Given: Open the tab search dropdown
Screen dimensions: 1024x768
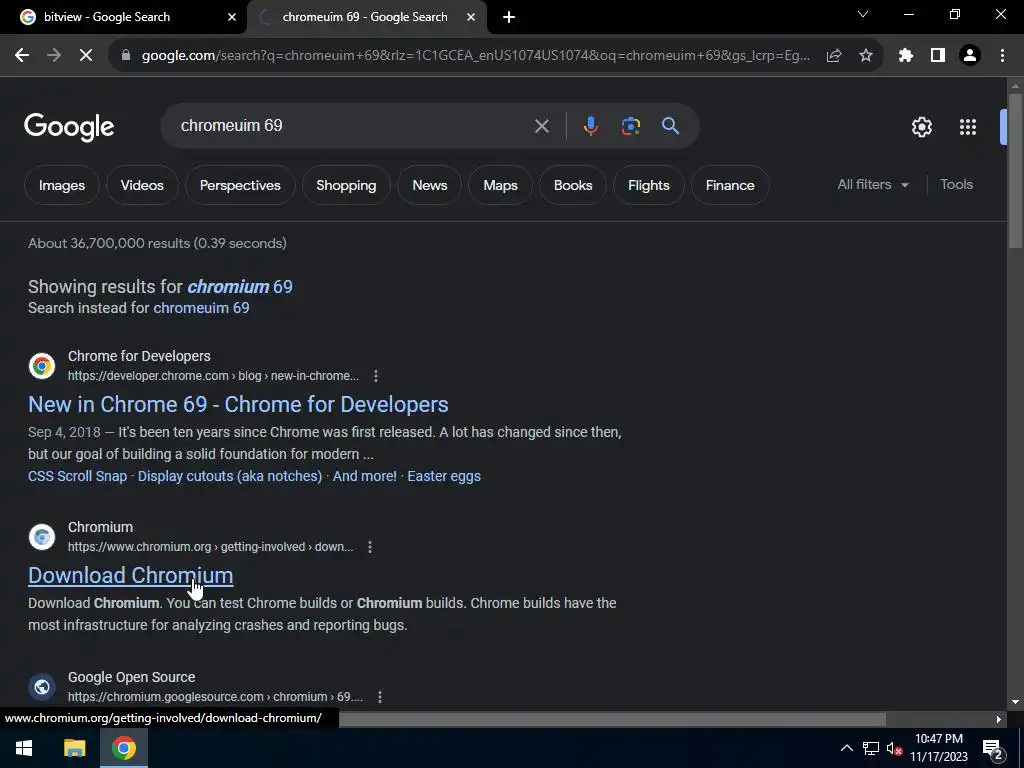Looking at the screenshot, I should pos(863,14).
